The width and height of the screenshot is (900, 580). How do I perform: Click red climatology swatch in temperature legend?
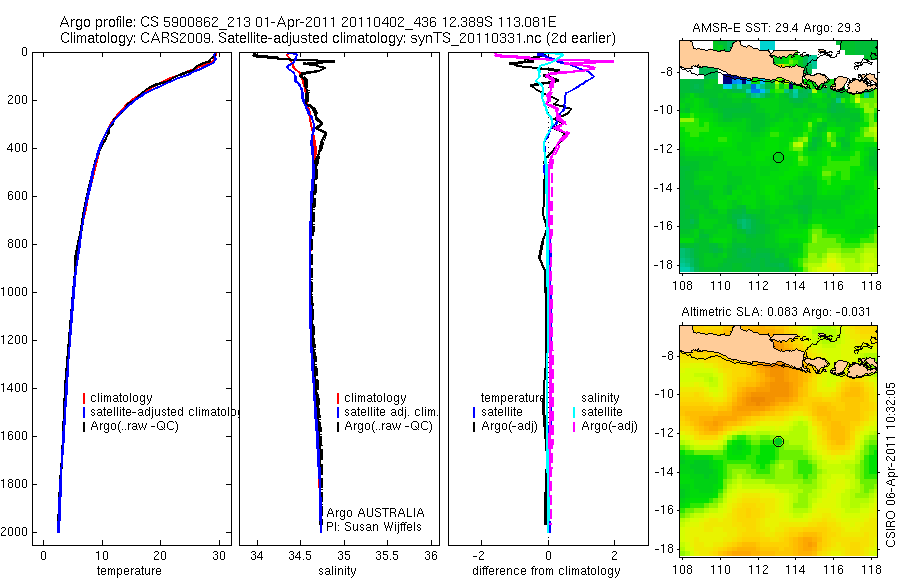point(84,398)
